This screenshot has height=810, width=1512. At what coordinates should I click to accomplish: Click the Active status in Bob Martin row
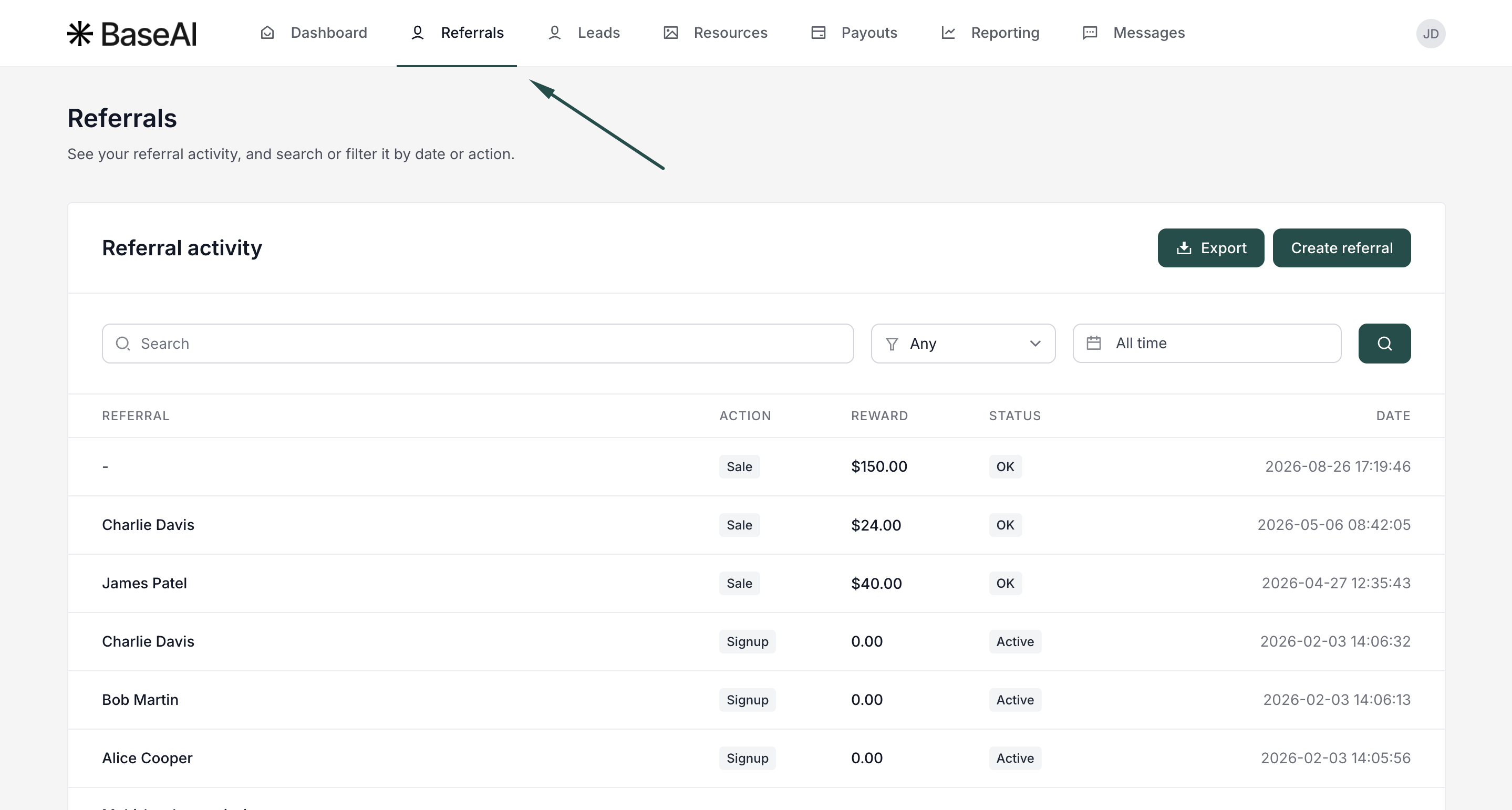[1015, 700]
